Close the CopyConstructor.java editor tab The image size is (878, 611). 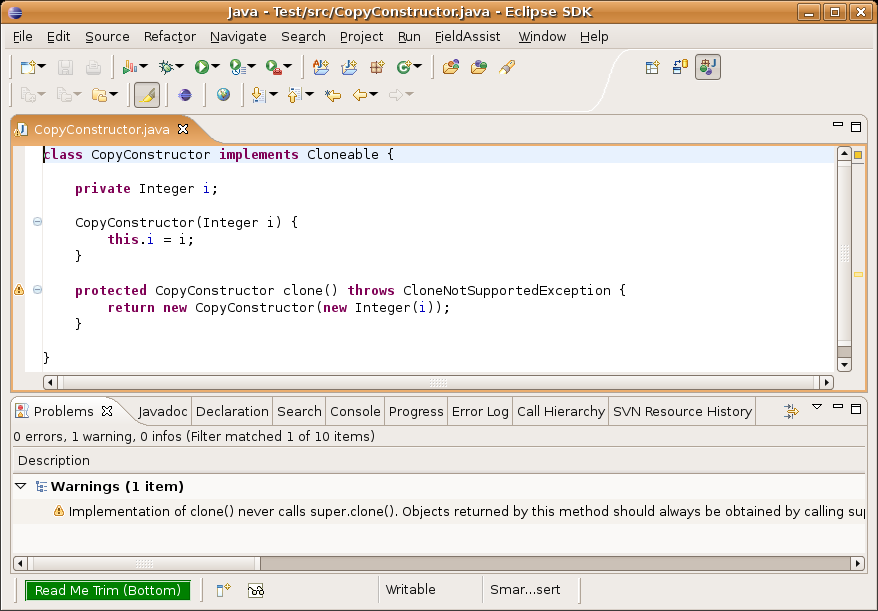183,129
